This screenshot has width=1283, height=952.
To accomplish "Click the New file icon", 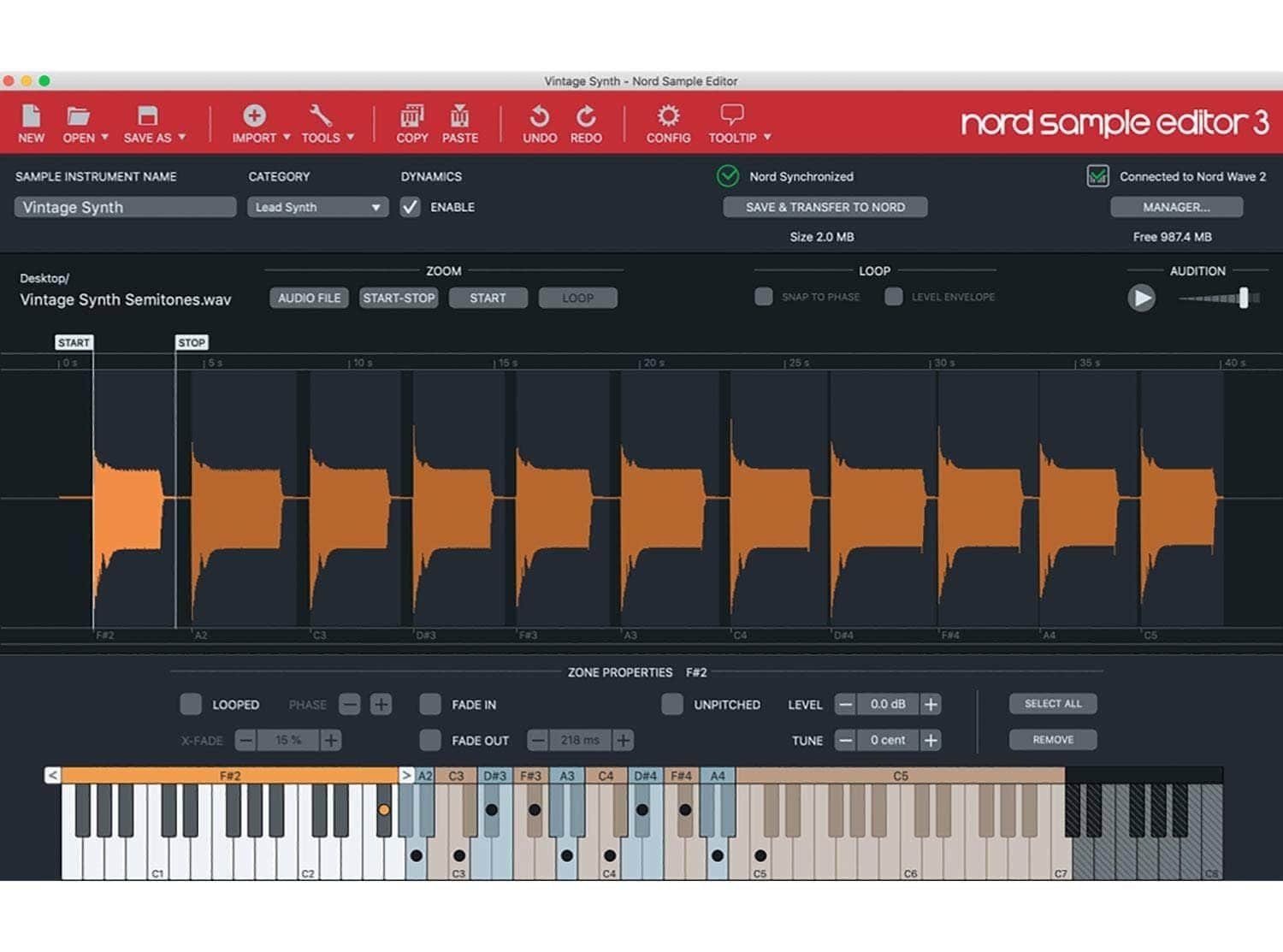I will (x=31, y=116).
